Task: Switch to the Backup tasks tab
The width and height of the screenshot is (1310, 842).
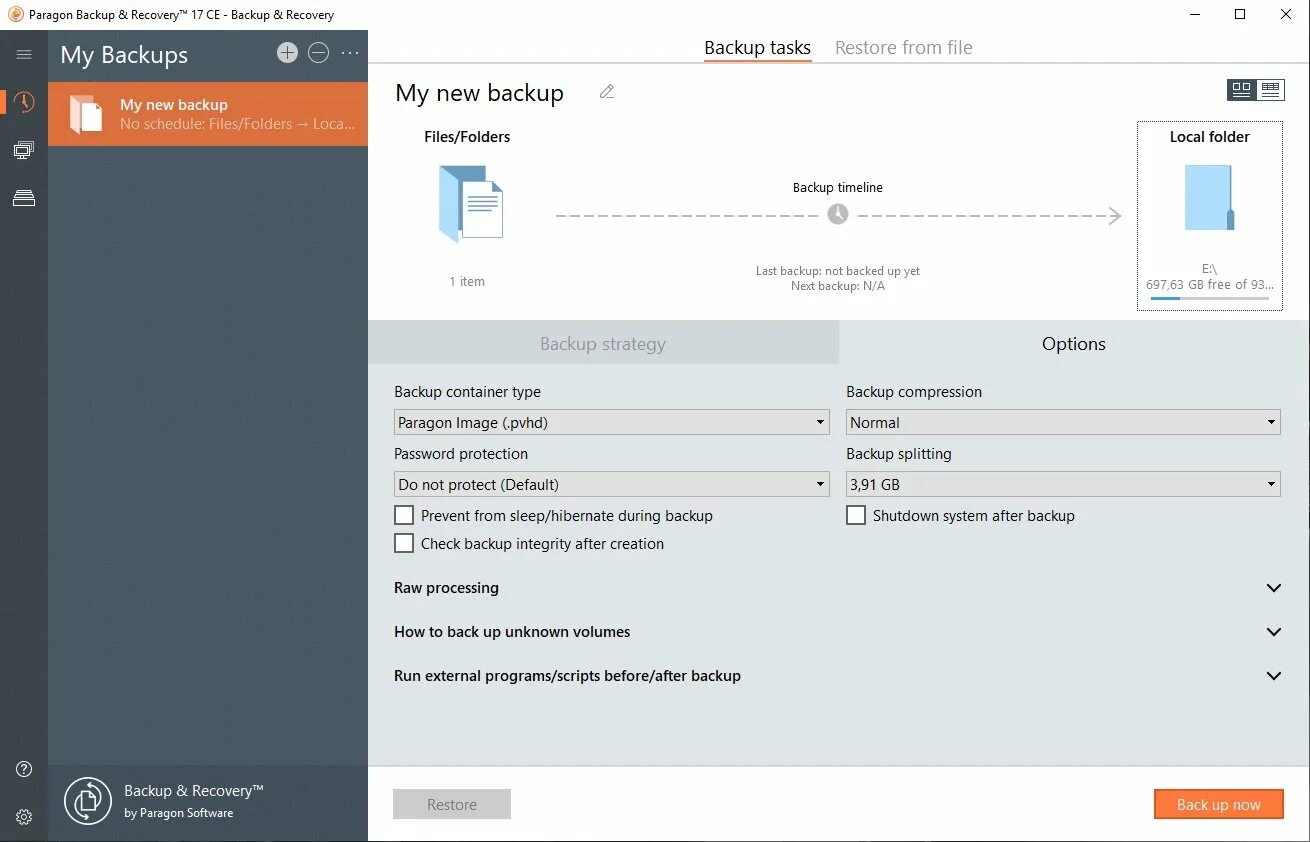Action: click(x=757, y=47)
